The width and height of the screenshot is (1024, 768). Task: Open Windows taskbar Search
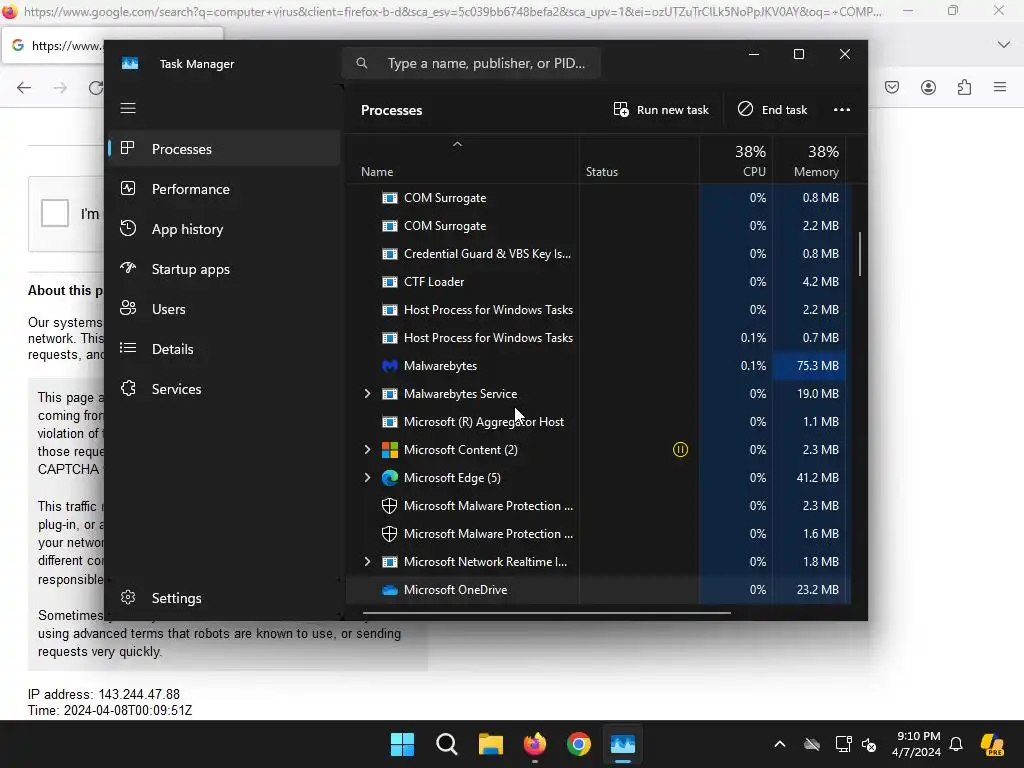(x=447, y=744)
